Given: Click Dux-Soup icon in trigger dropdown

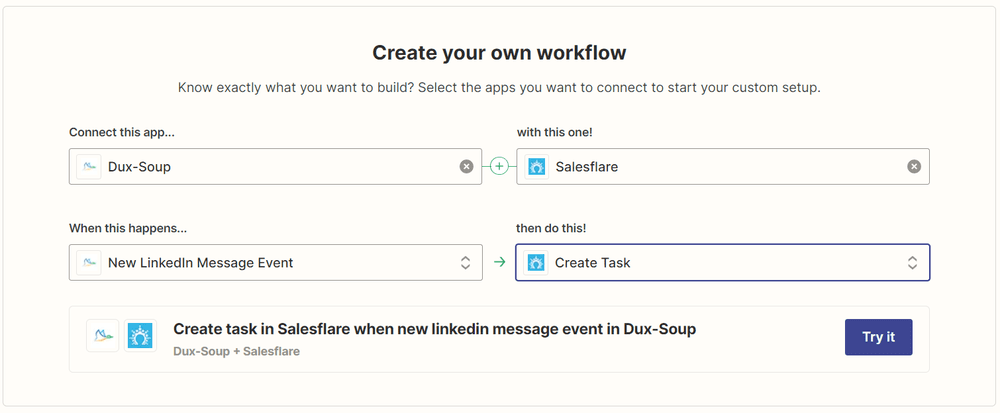Looking at the screenshot, I should tap(89, 263).
